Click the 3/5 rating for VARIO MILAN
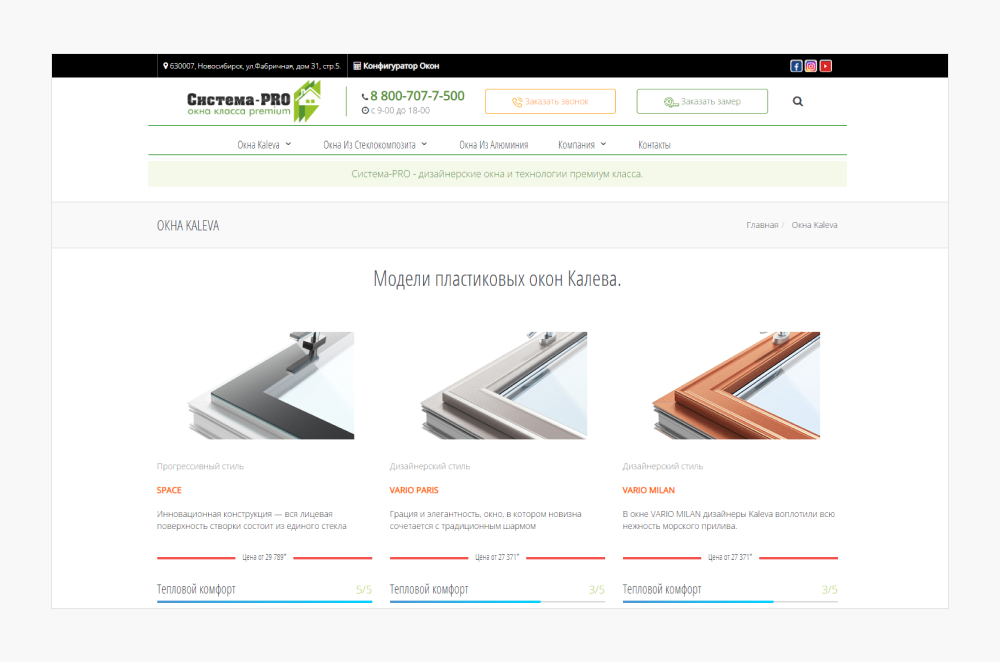This screenshot has width=1000, height=662. point(829,590)
